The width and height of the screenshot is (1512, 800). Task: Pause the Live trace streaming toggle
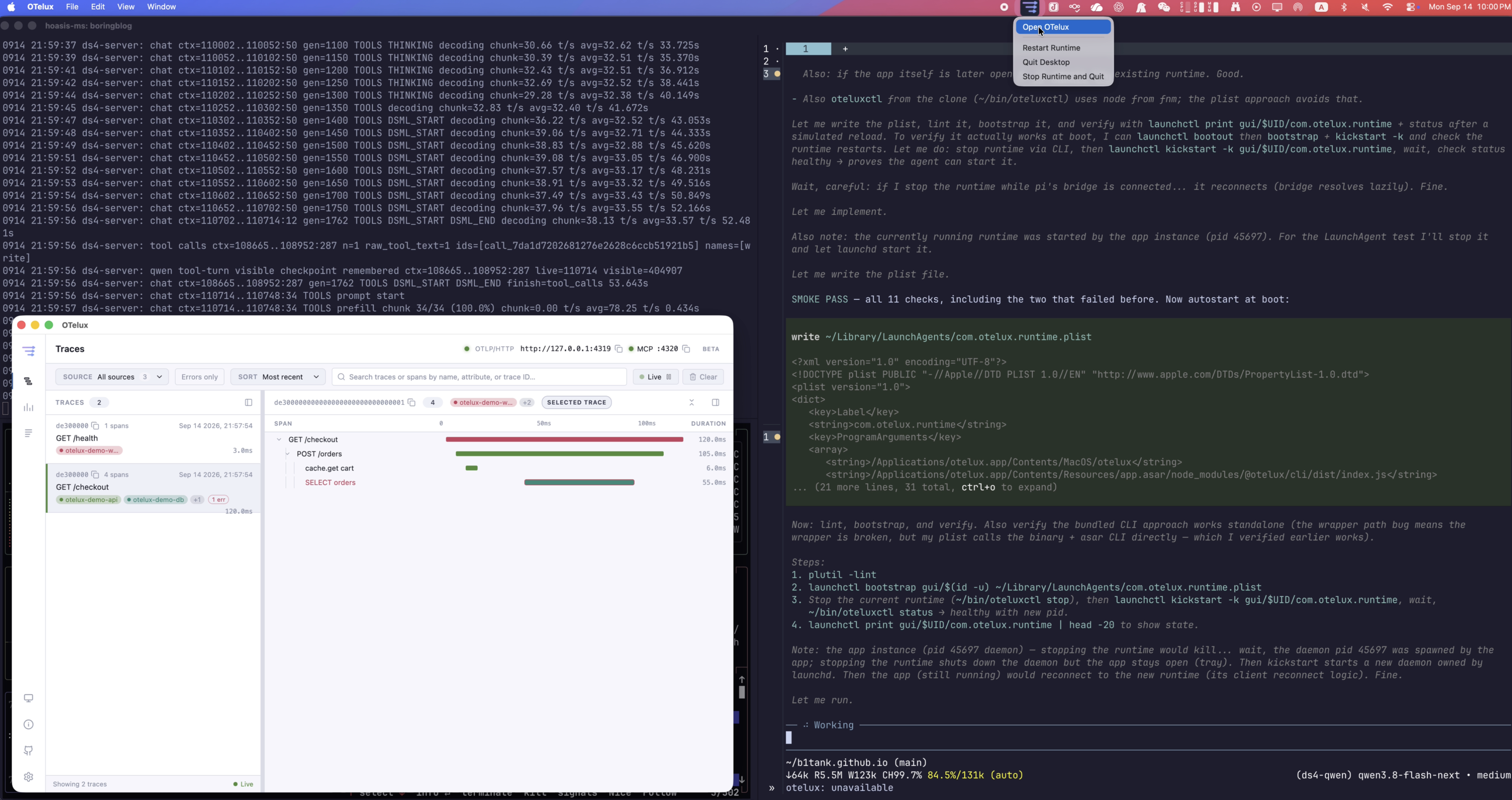click(655, 377)
